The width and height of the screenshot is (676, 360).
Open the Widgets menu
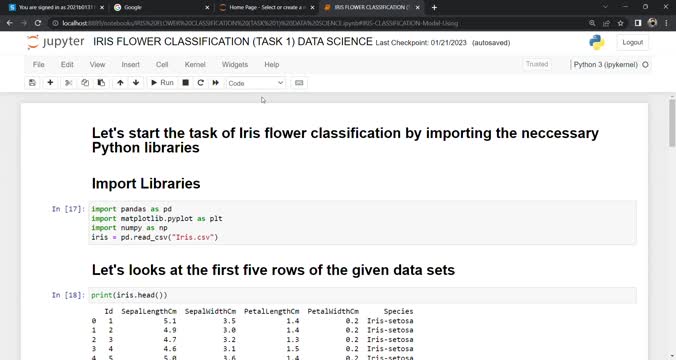pyautogui.click(x=235, y=64)
